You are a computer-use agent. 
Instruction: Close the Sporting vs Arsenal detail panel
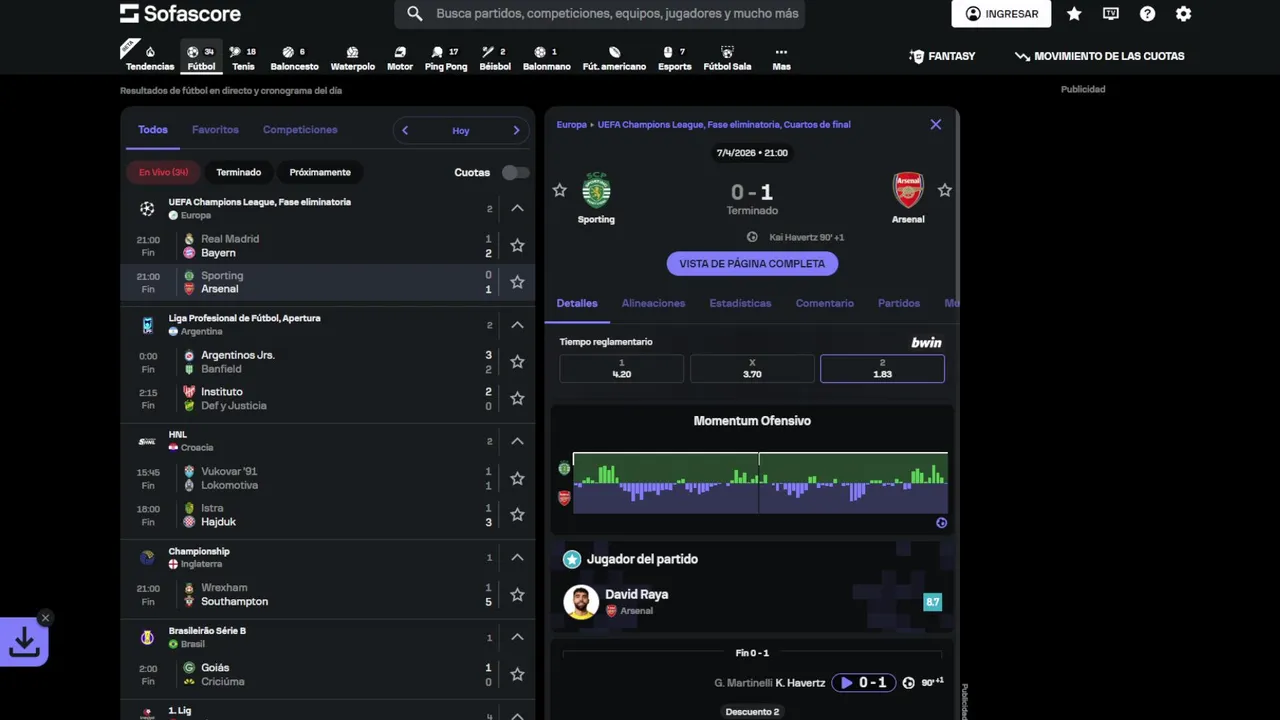[x=935, y=125]
